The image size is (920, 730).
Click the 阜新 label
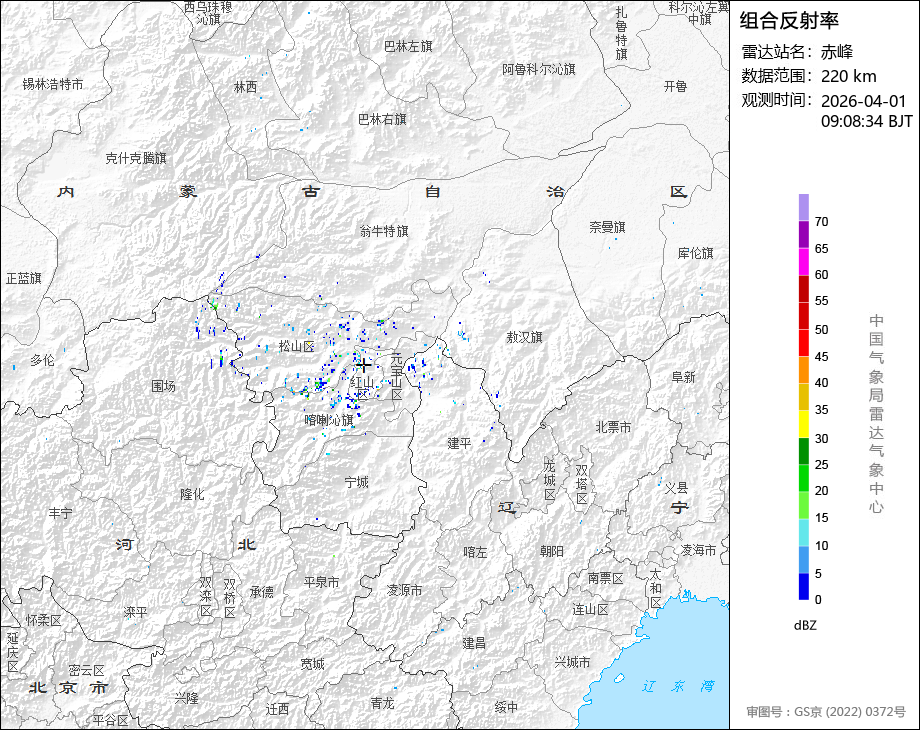coord(684,377)
